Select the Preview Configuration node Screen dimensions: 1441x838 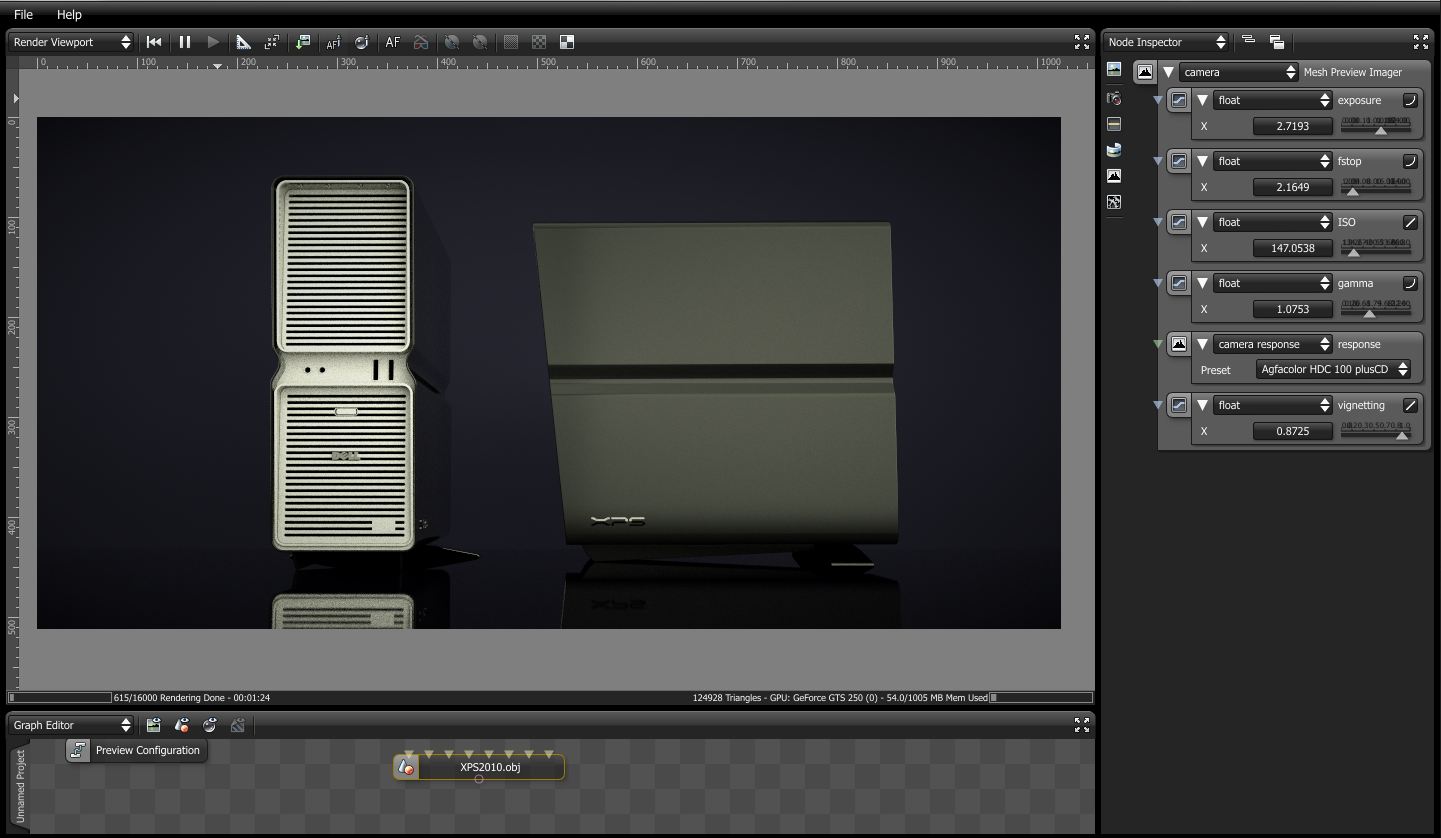[137, 750]
